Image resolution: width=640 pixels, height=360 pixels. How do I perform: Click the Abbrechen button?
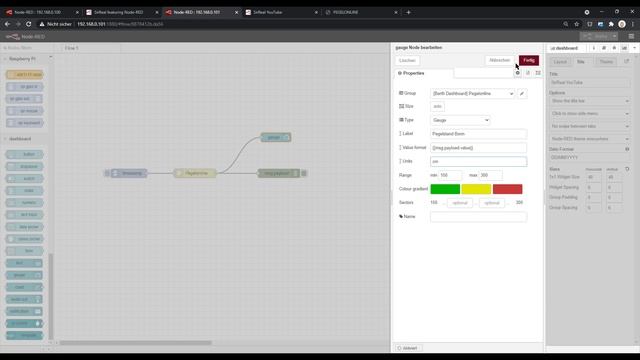(x=499, y=60)
